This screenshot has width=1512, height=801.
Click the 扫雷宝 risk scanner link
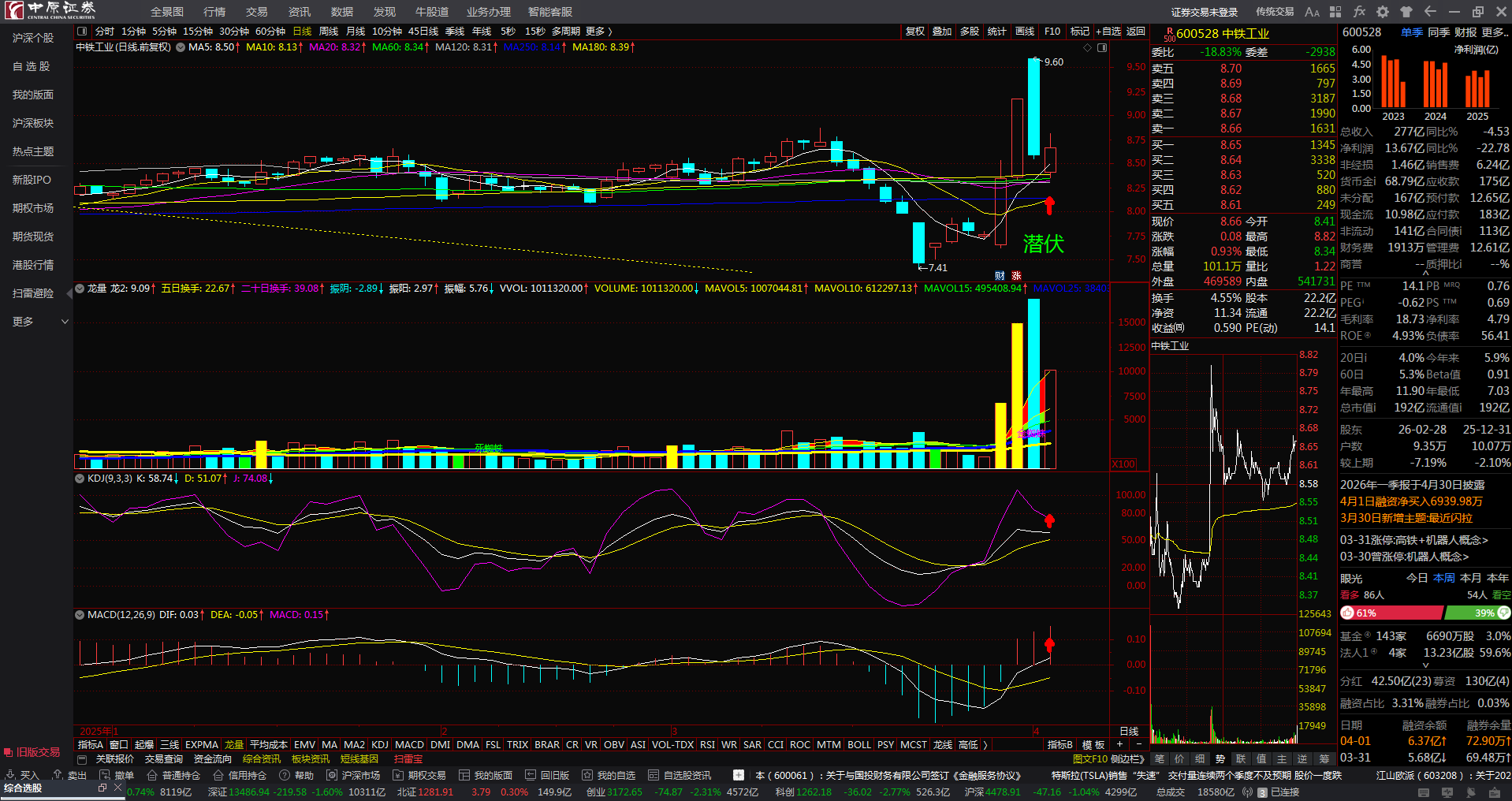408,759
